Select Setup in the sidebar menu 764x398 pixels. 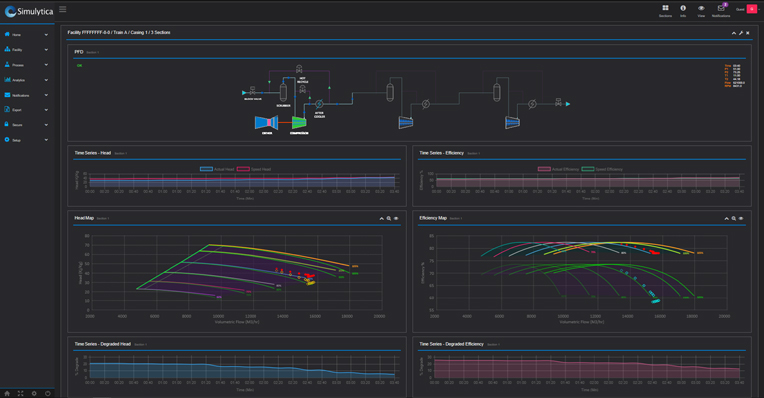[17, 140]
